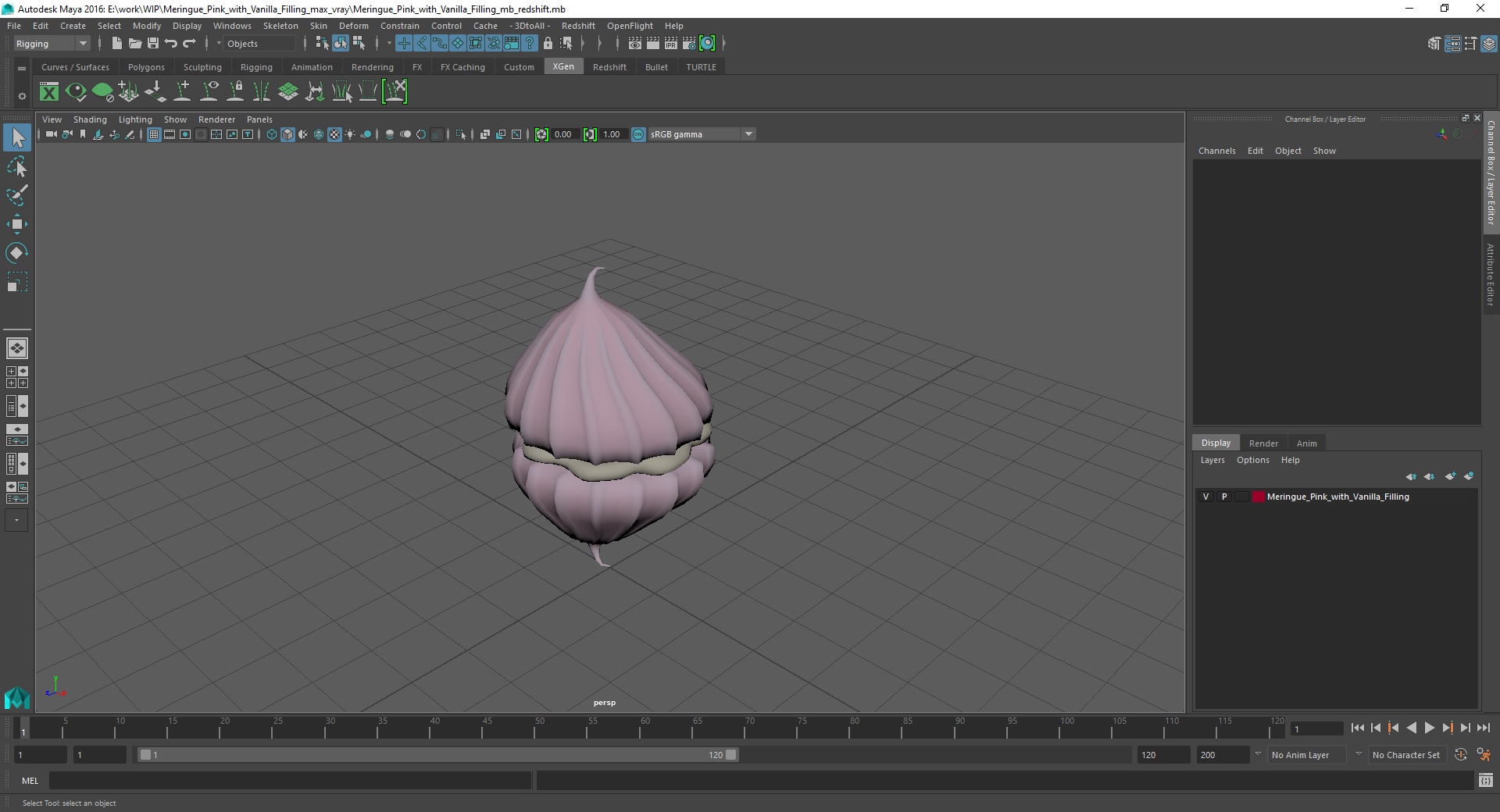Activate the Scale tool in the toolbox

[16, 282]
